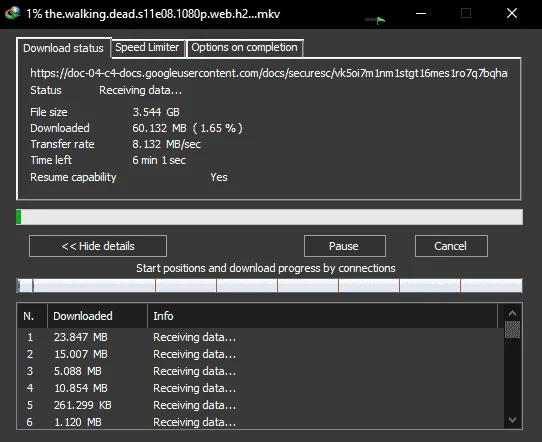Select connection row with 15.007 MB

(x=261, y=354)
